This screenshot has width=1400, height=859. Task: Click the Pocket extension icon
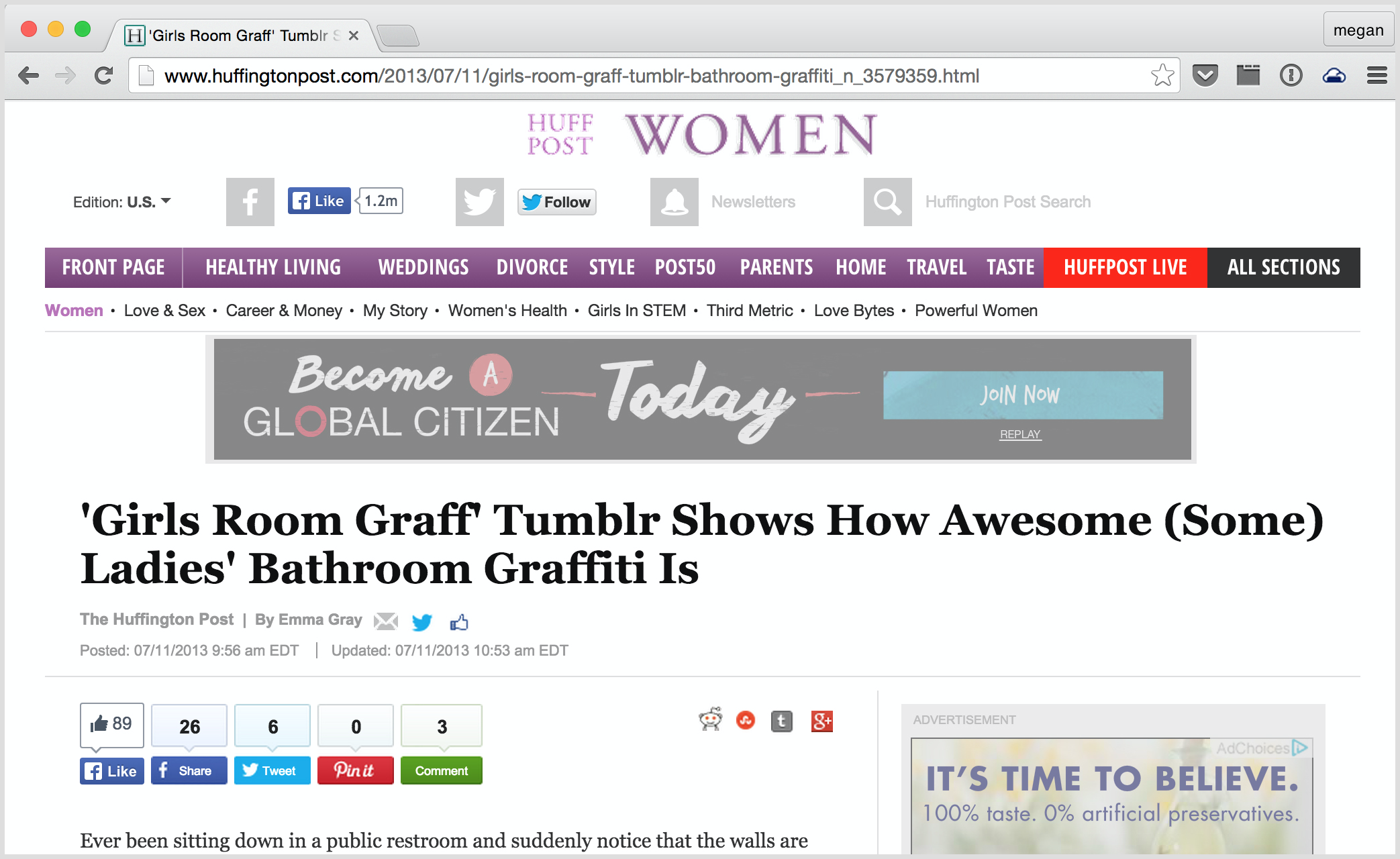click(1205, 75)
